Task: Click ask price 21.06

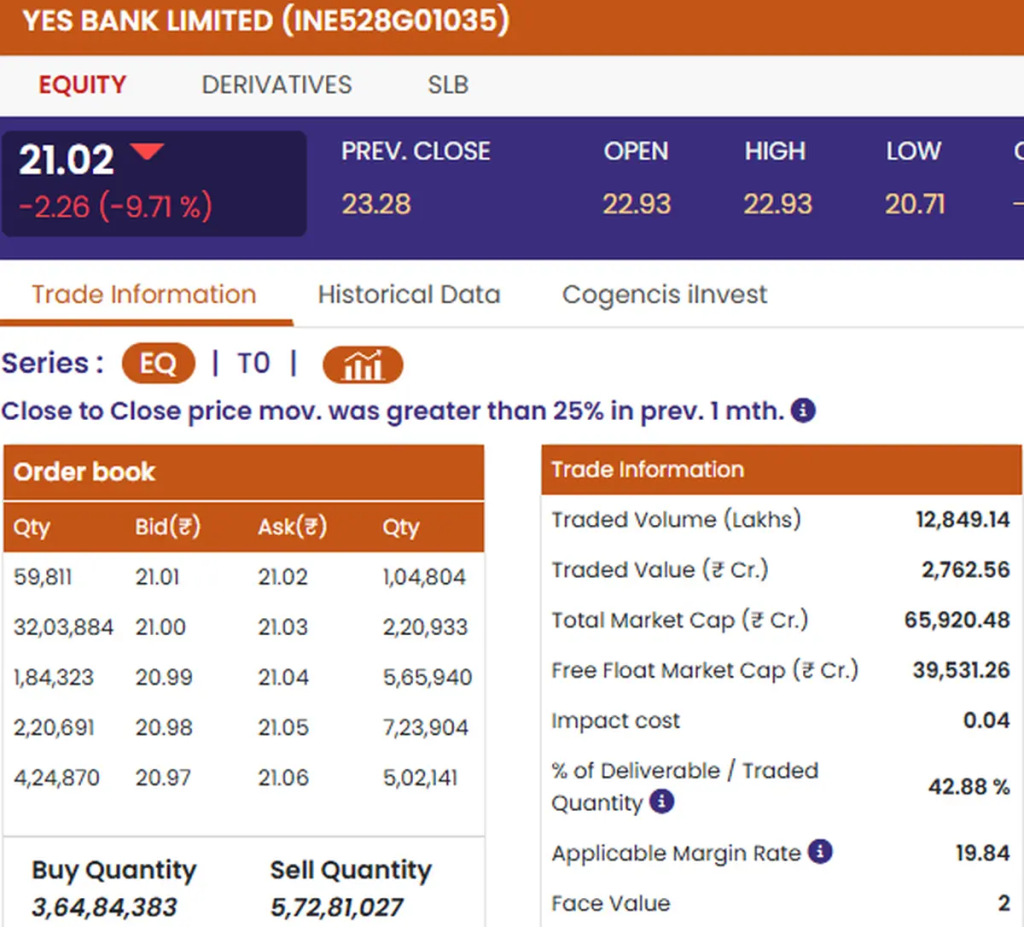Action: click(x=283, y=778)
